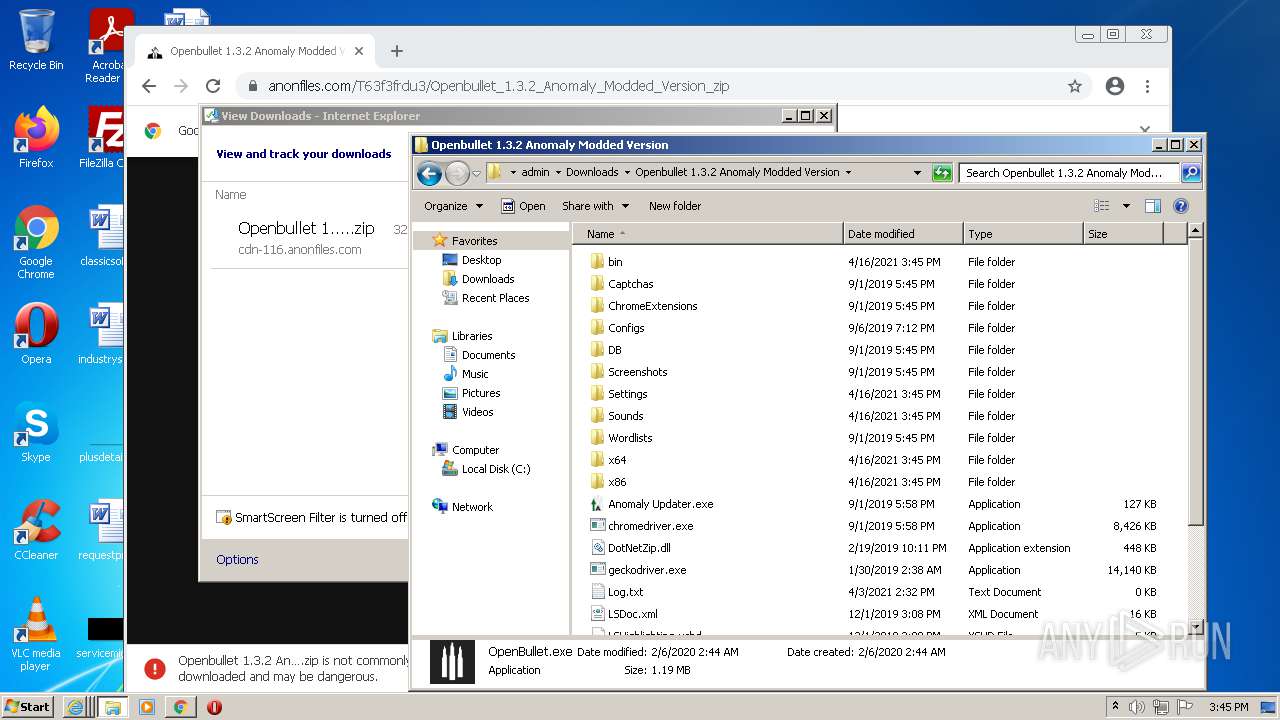Select the Captchas folder
Screen dimensions: 1280x720
tap(630, 284)
